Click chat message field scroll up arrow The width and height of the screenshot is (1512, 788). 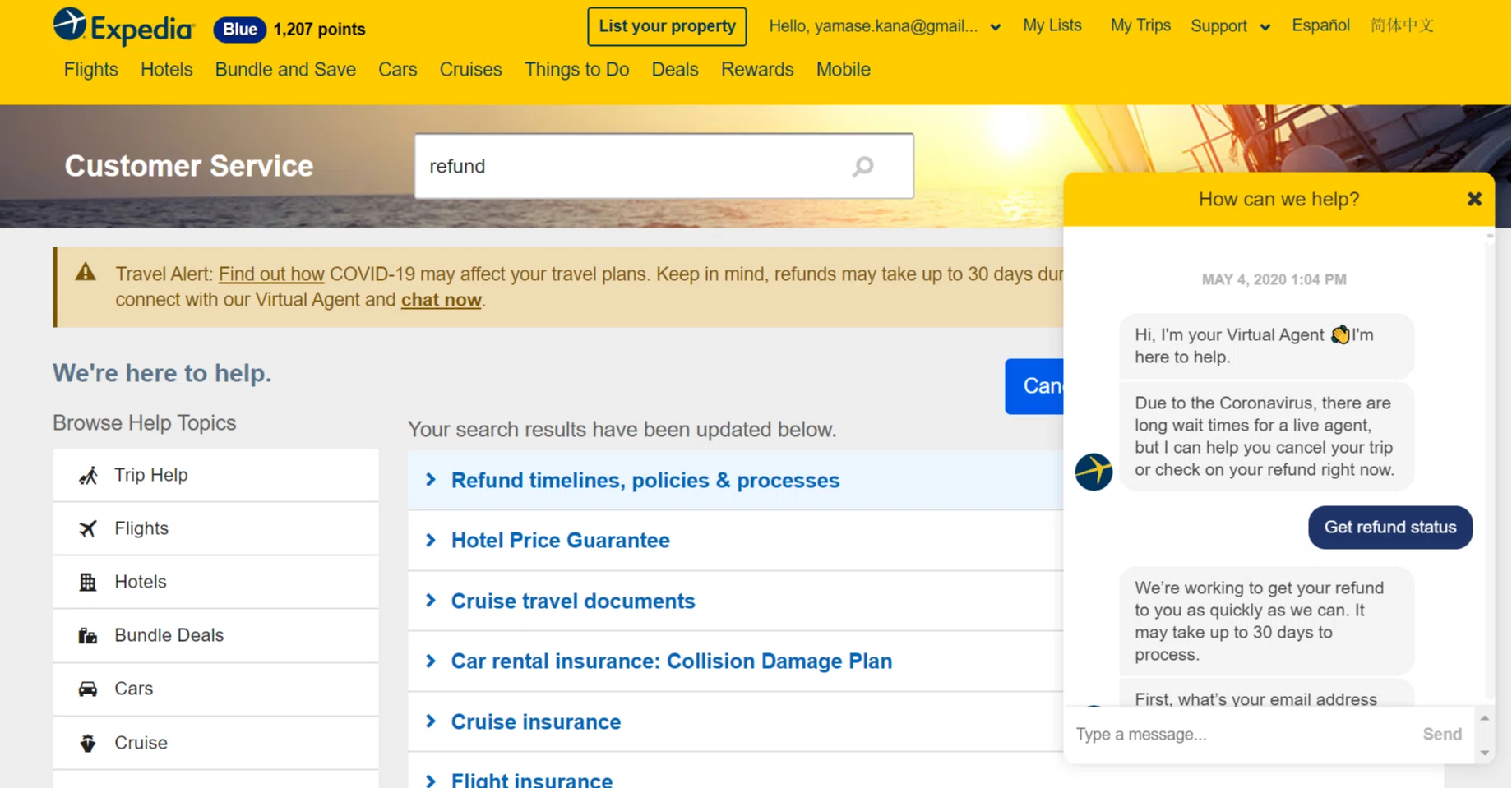tap(1485, 718)
